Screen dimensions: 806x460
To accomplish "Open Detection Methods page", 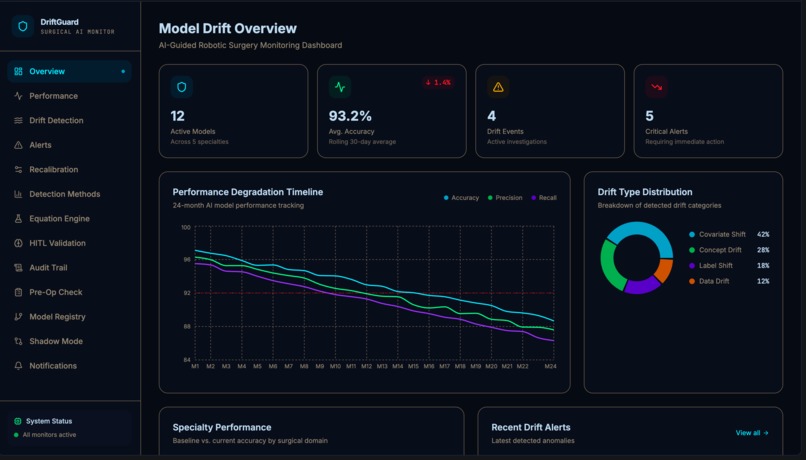I will tap(69, 194).
